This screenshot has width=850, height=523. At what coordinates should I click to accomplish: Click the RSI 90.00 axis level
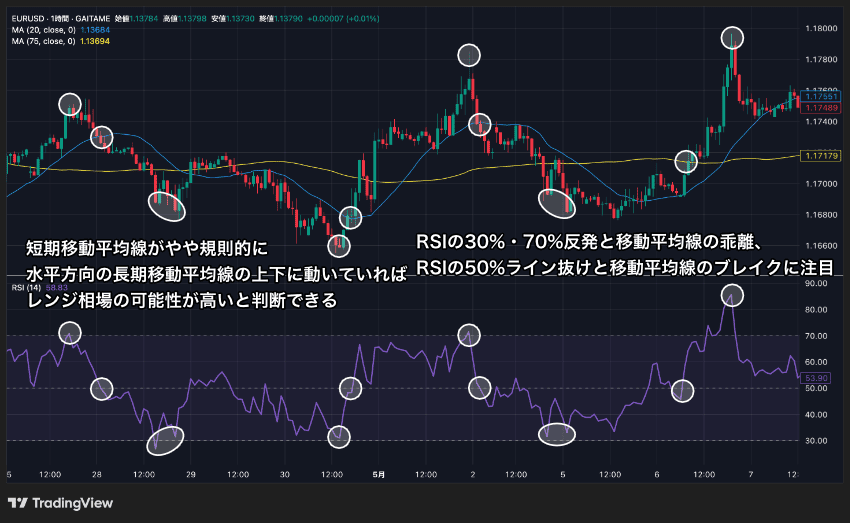click(x=816, y=283)
